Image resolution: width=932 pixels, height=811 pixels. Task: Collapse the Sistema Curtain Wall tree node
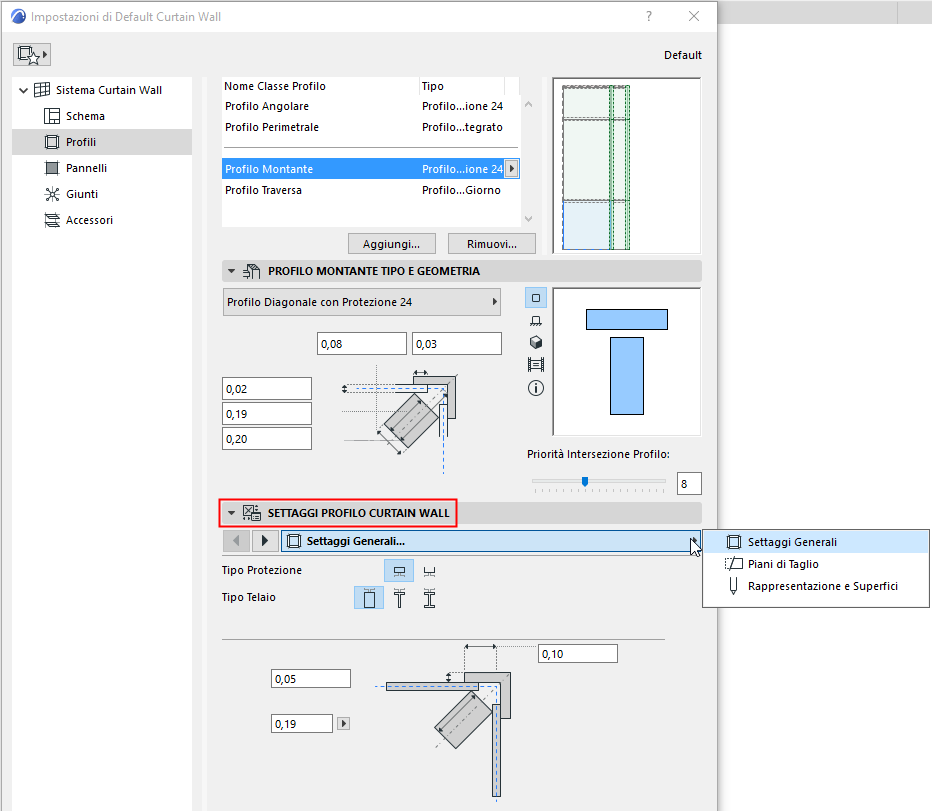point(22,89)
